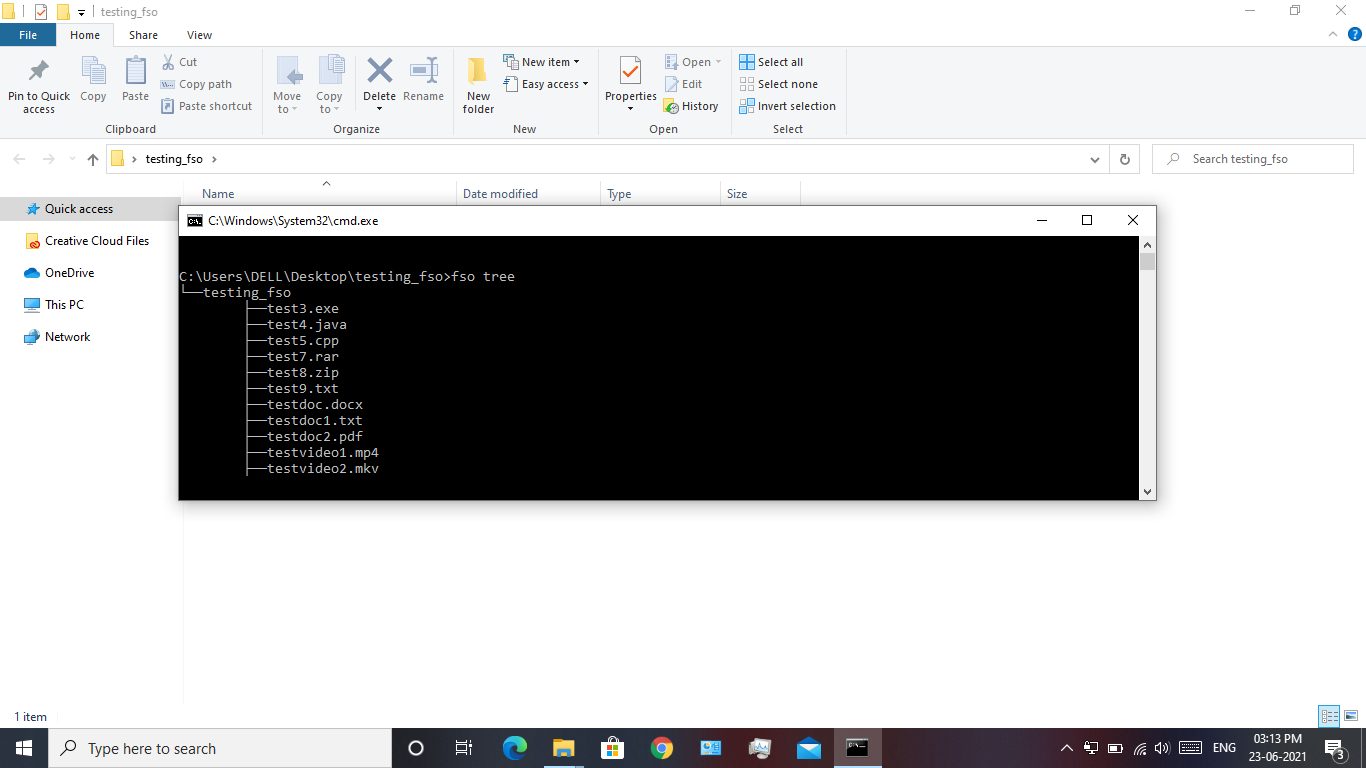Image resolution: width=1366 pixels, height=768 pixels.
Task: Switch to large thumbnails view toggle
Action: [1352, 716]
